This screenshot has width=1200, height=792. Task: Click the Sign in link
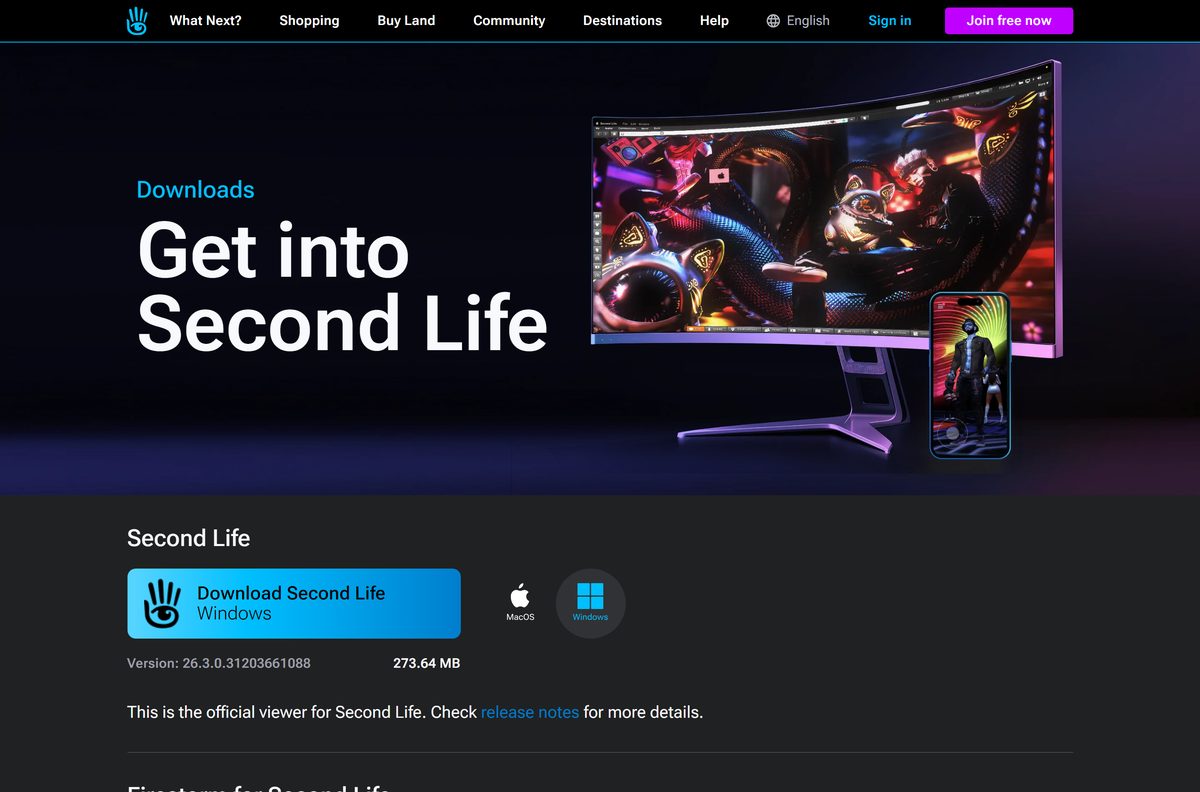(x=890, y=20)
